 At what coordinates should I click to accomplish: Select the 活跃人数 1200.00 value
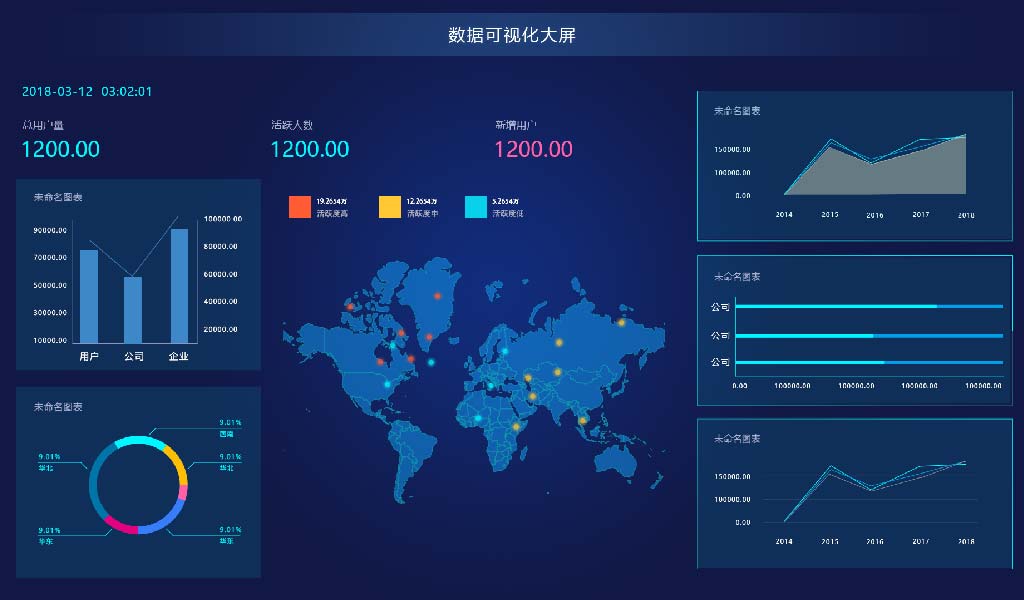(x=310, y=149)
